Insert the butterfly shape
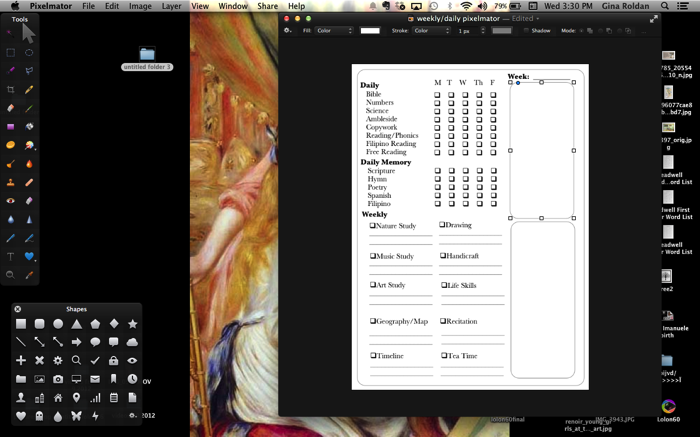Screen dimensions: 700x437 click(77, 415)
